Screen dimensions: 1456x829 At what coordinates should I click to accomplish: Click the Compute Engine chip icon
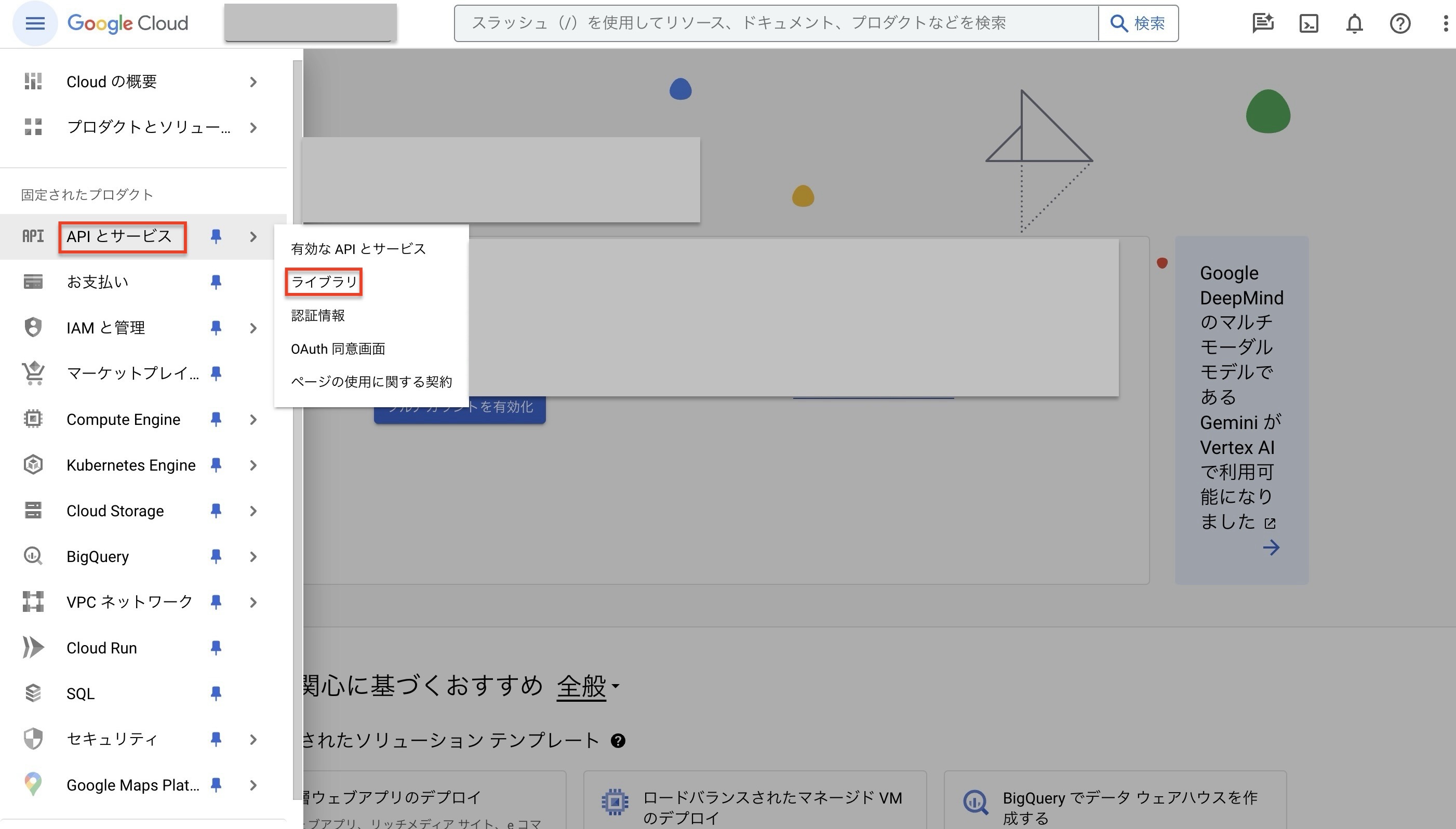[x=33, y=419]
